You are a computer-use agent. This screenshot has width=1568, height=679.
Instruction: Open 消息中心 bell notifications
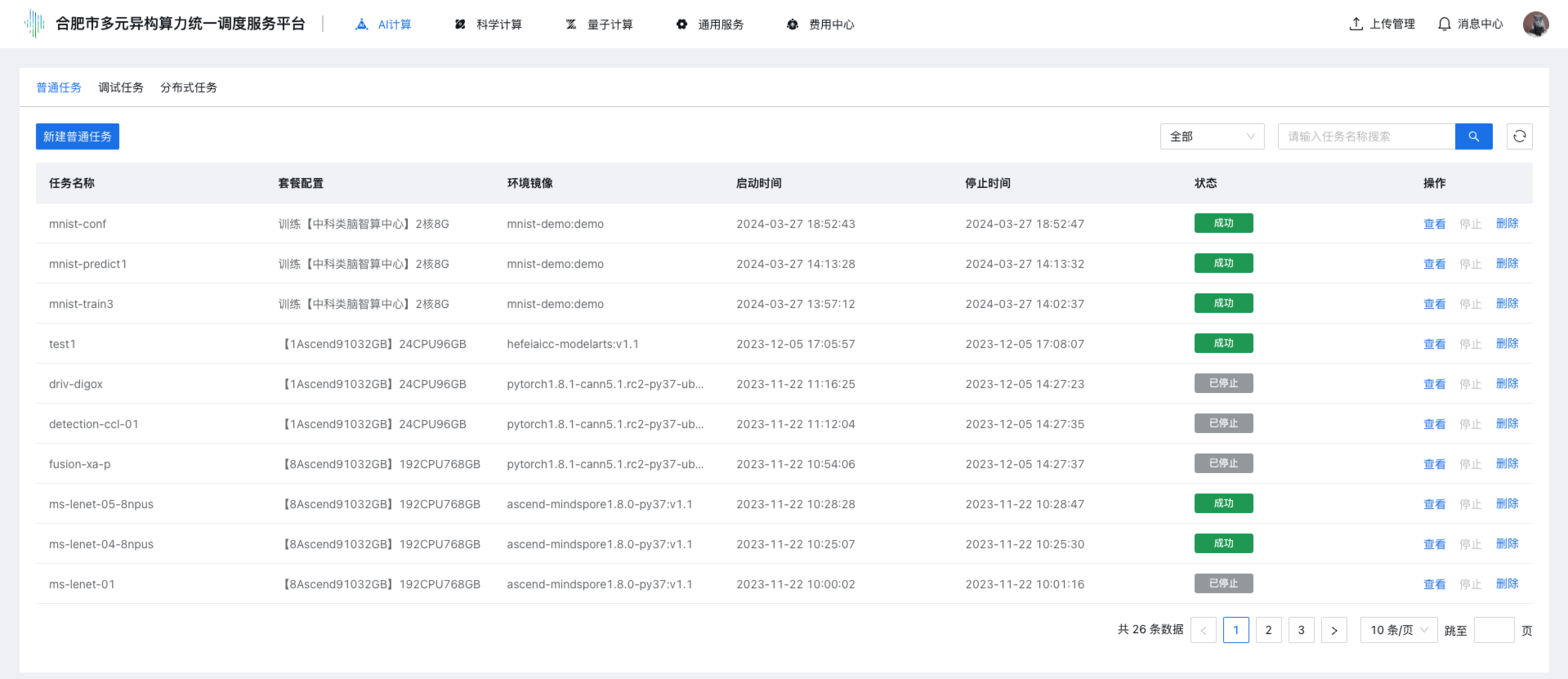[1445, 24]
